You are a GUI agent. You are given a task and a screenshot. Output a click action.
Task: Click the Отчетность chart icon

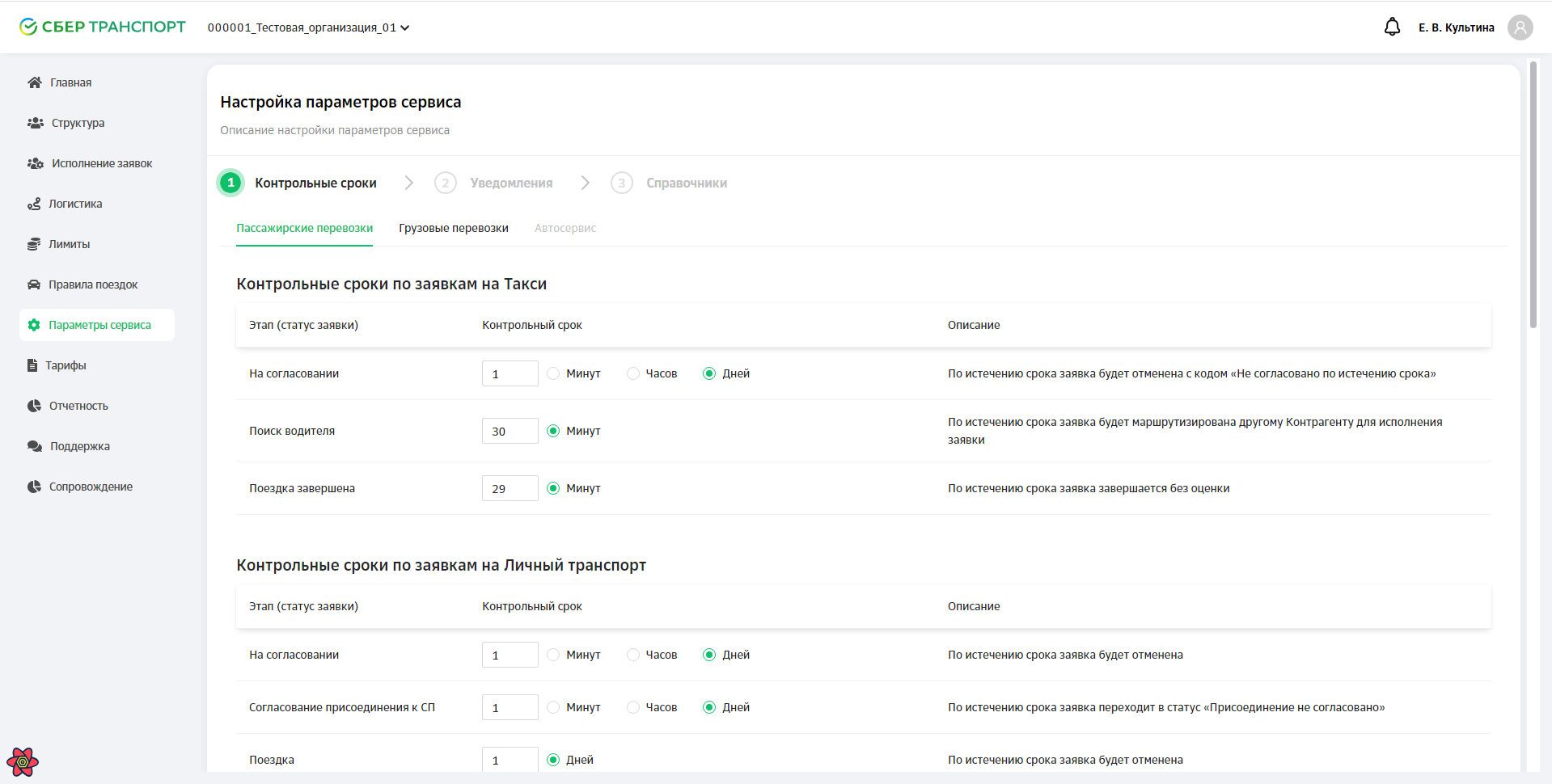[34, 406]
